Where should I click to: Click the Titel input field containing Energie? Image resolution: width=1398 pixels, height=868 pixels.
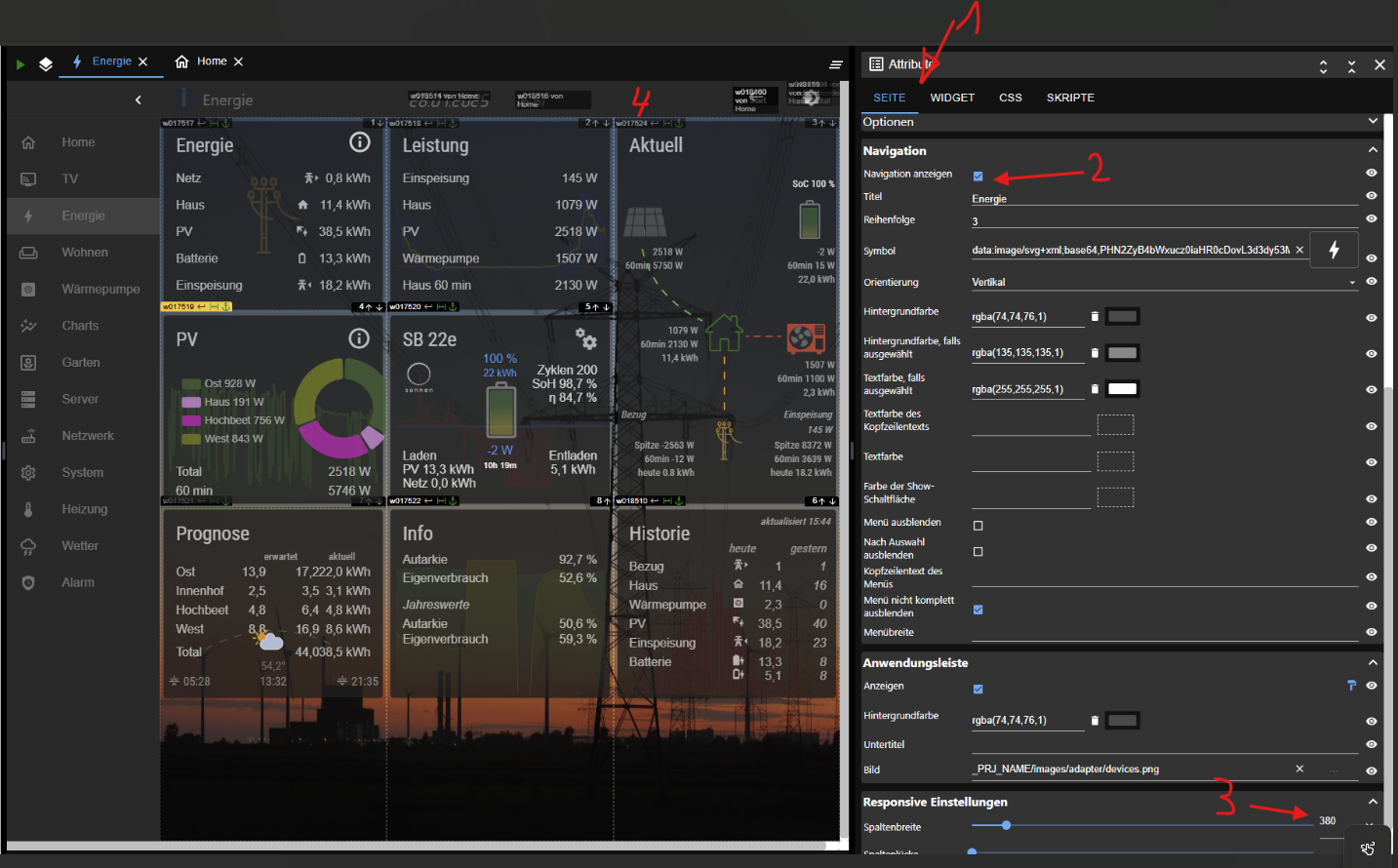pyautogui.click(x=1163, y=198)
